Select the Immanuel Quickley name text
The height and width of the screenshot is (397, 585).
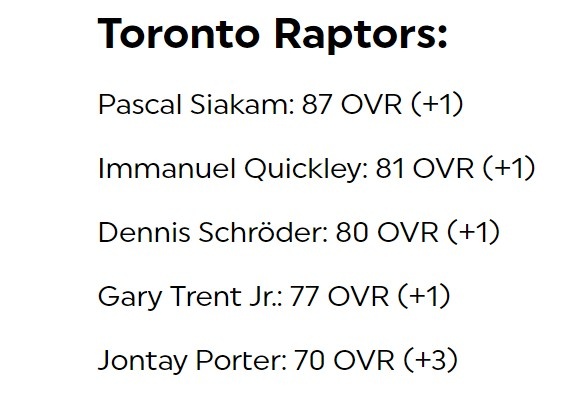click(233, 169)
